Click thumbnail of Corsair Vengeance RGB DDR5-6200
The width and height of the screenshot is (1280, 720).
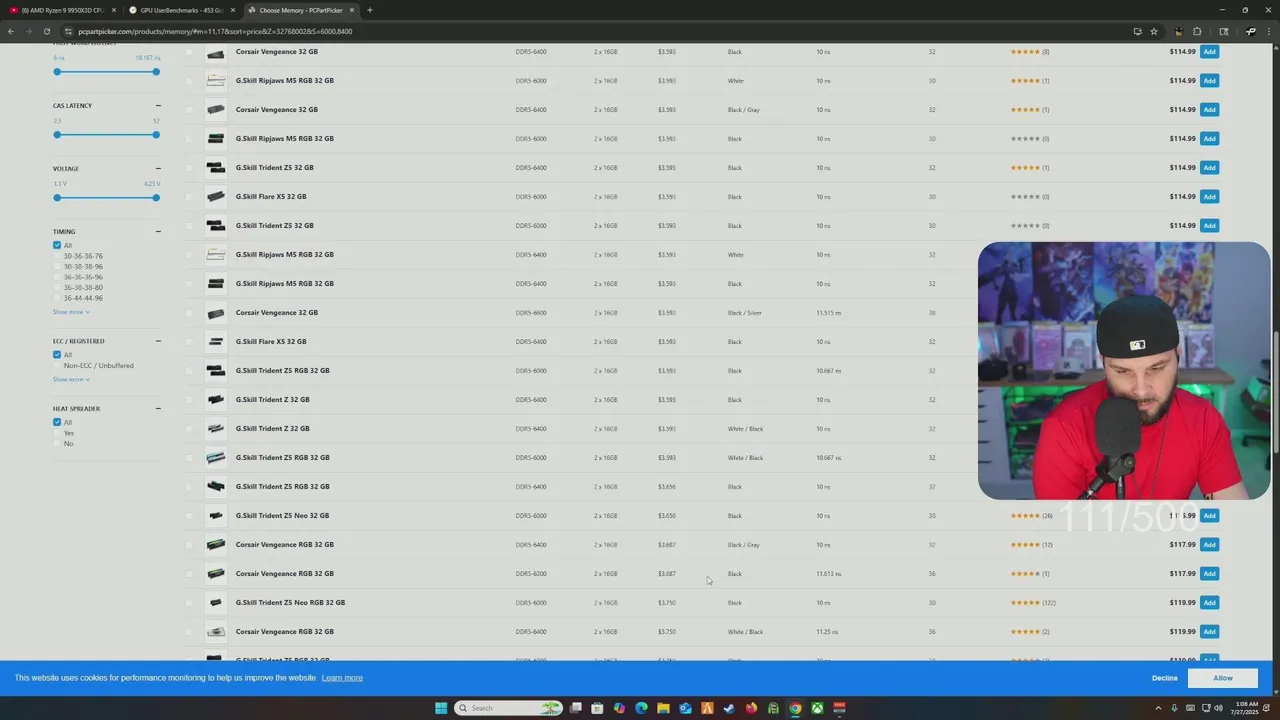(215, 574)
